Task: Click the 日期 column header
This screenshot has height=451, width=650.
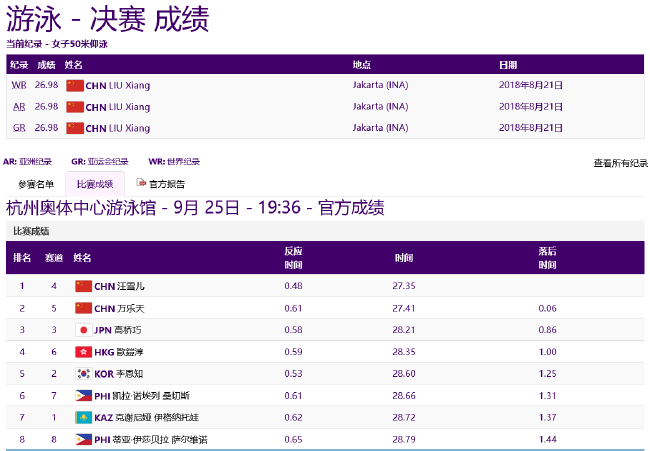Action: 508,65
